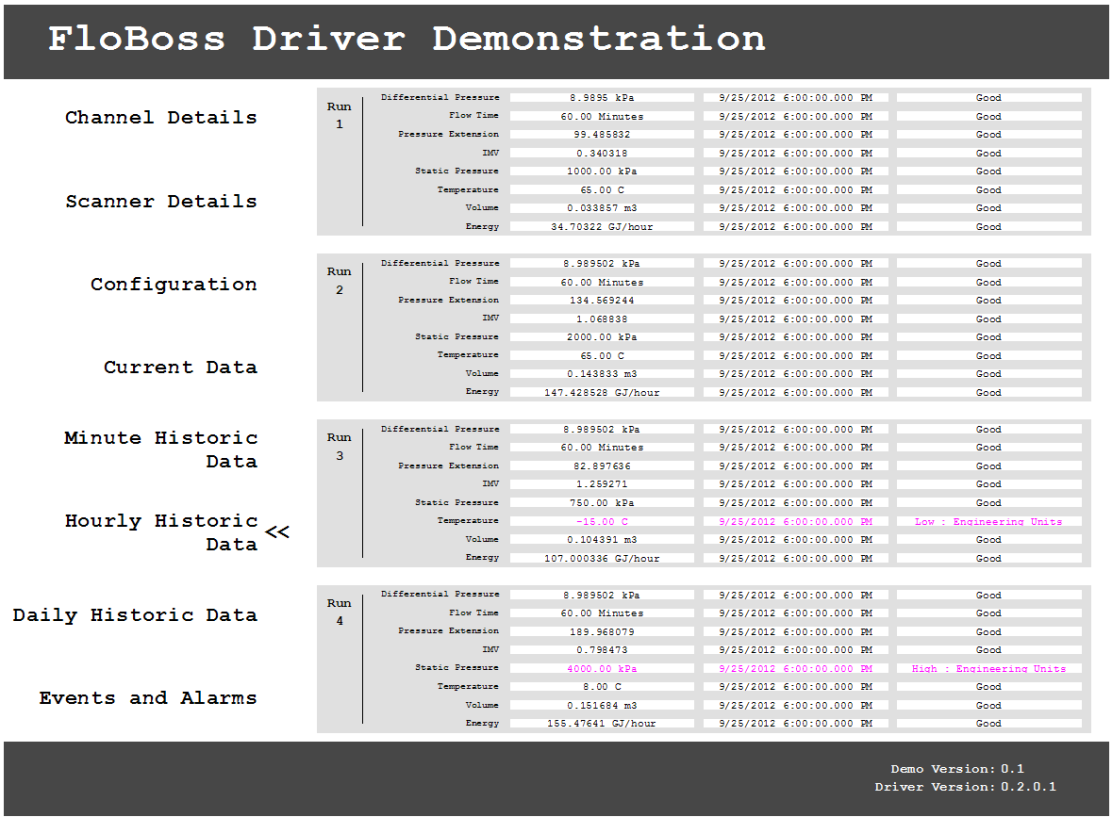Click Run 3 IMV value 1.259271
The width and height of the screenshot is (1112, 817).
coord(601,484)
